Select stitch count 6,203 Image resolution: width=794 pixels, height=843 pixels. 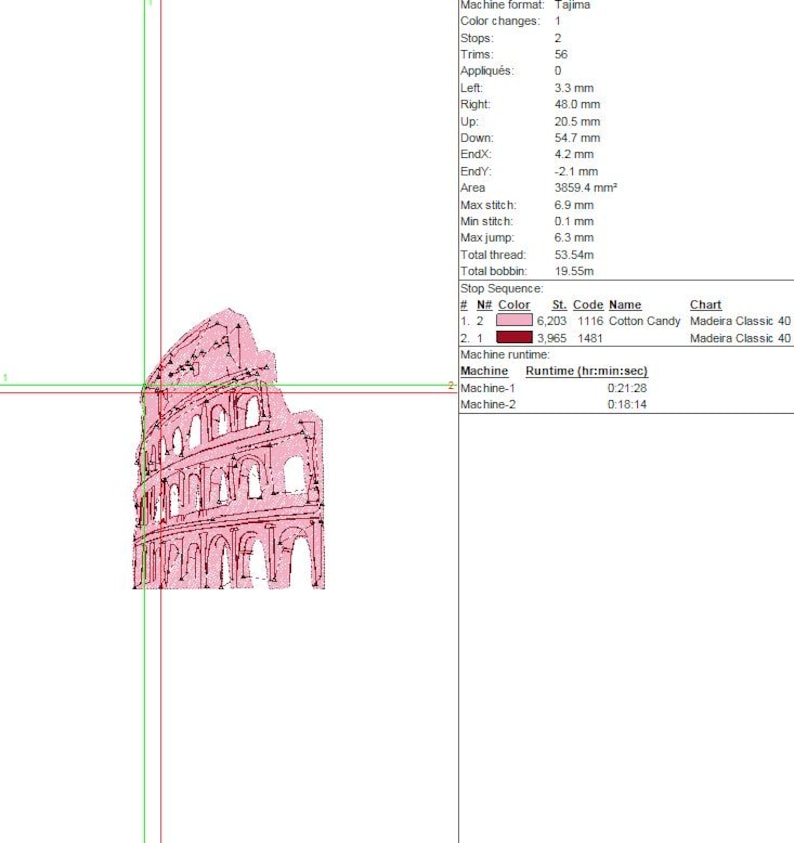click(552, 321)
